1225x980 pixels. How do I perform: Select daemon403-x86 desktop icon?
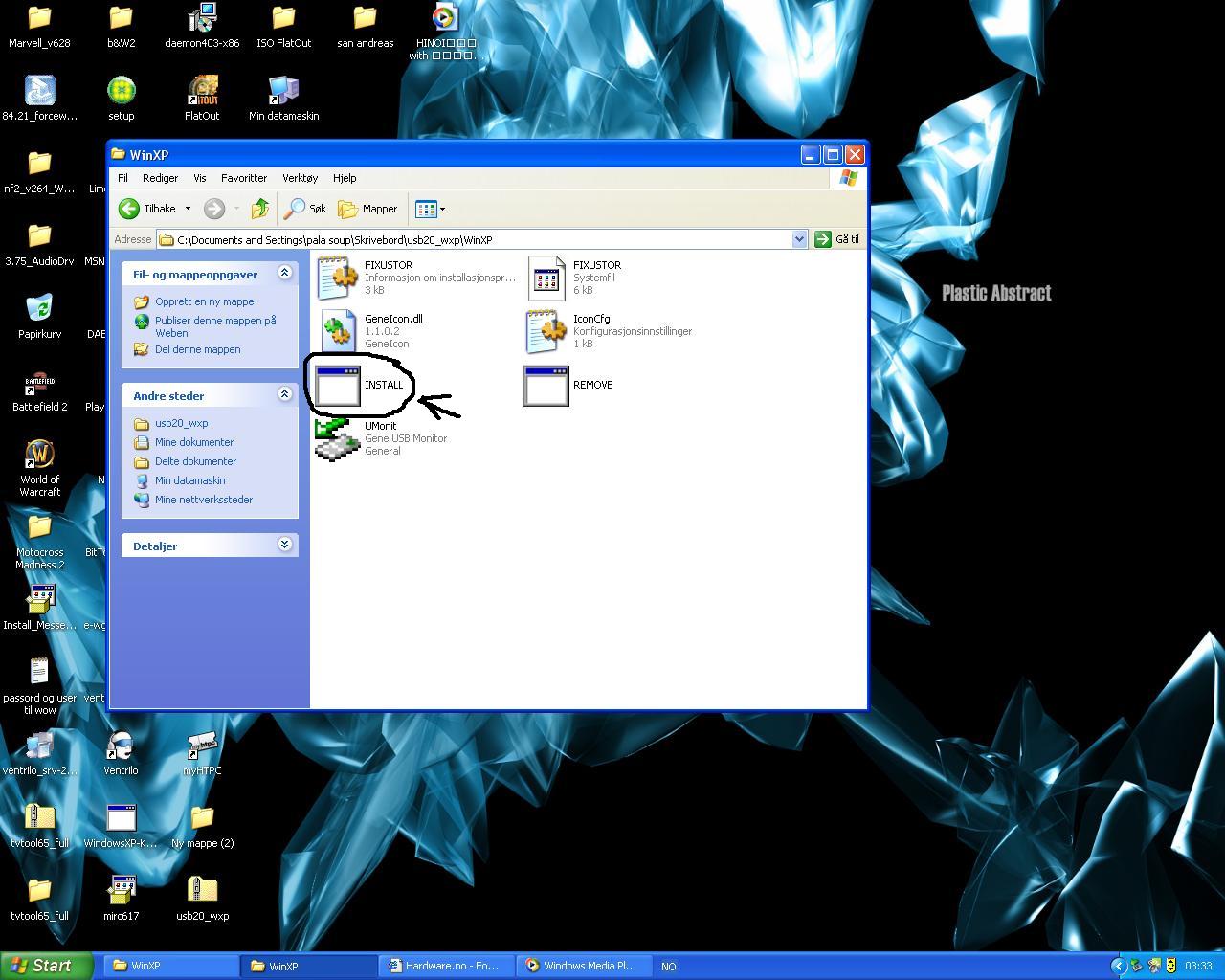click(202, 27)
